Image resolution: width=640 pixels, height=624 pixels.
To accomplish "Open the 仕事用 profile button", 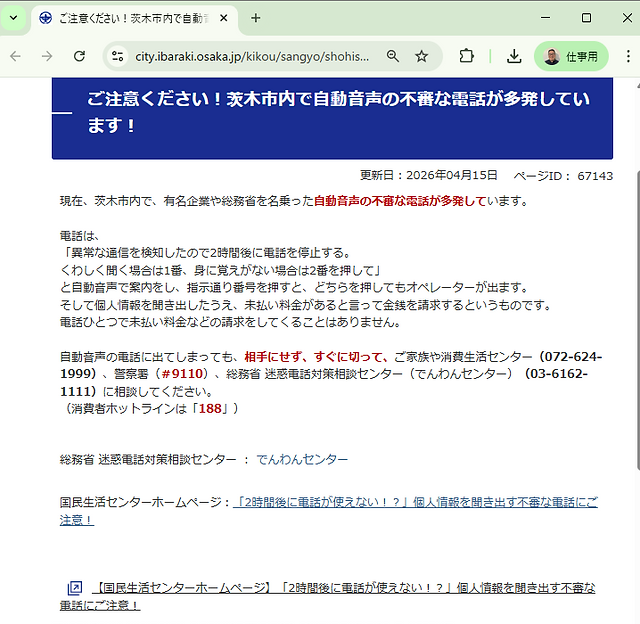I will (x=571, y=56).
